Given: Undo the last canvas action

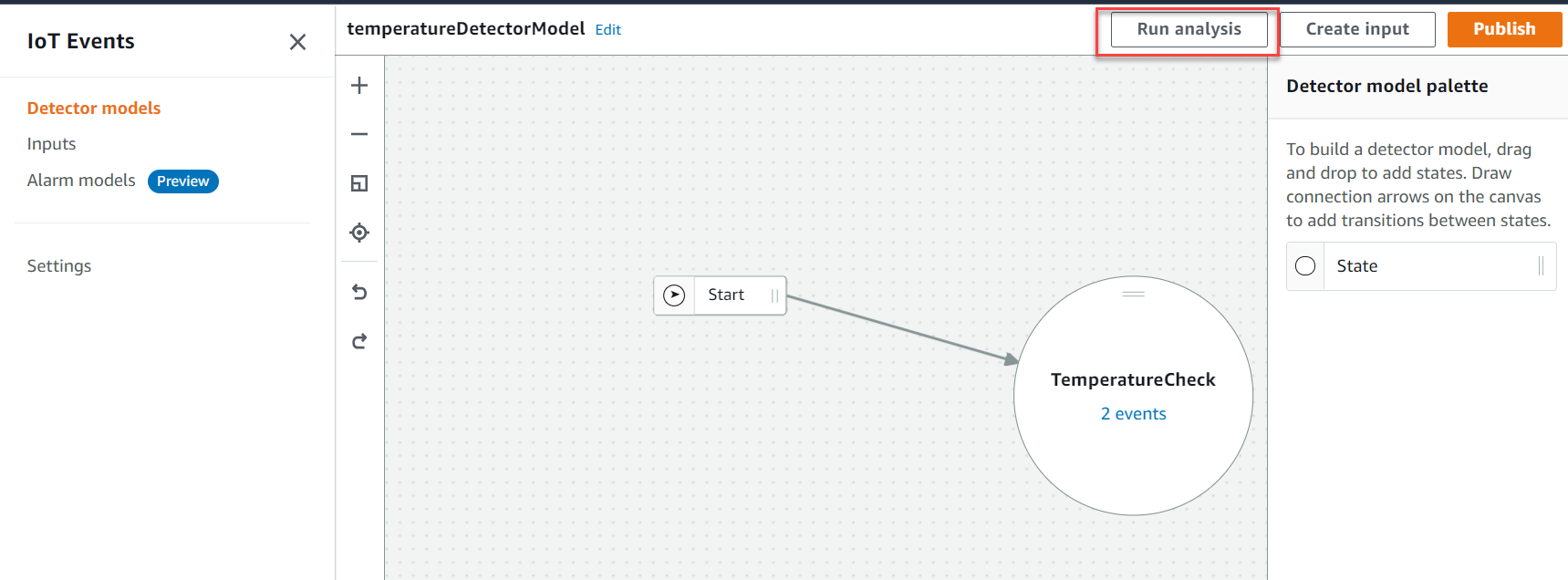Looking at the screenshot, I should tap(359, 292).
